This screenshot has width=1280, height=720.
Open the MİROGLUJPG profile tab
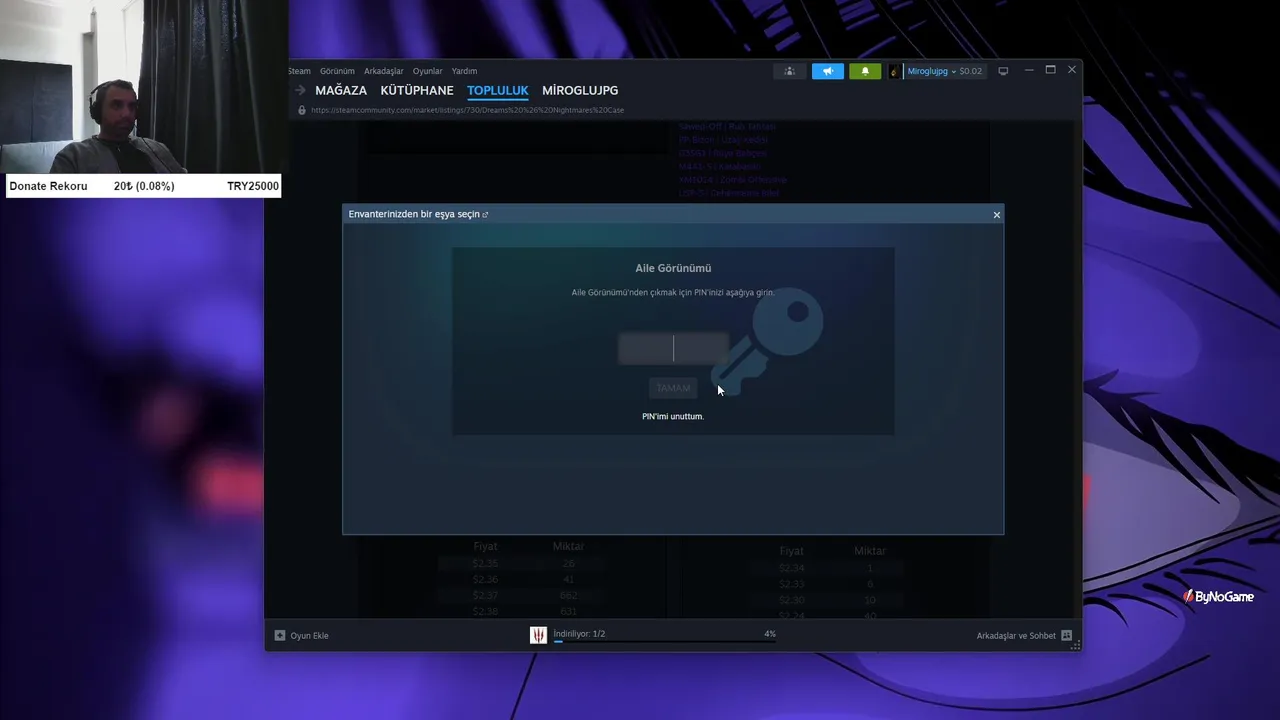(580, 90)
